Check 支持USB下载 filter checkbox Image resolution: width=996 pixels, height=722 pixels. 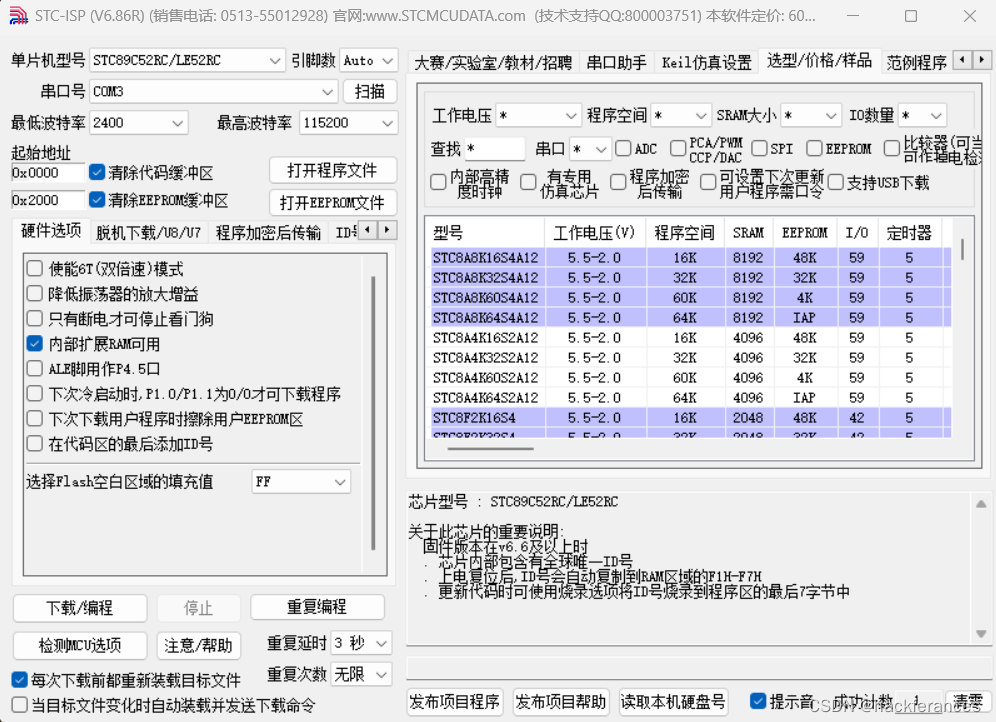(x=836, y=182)
